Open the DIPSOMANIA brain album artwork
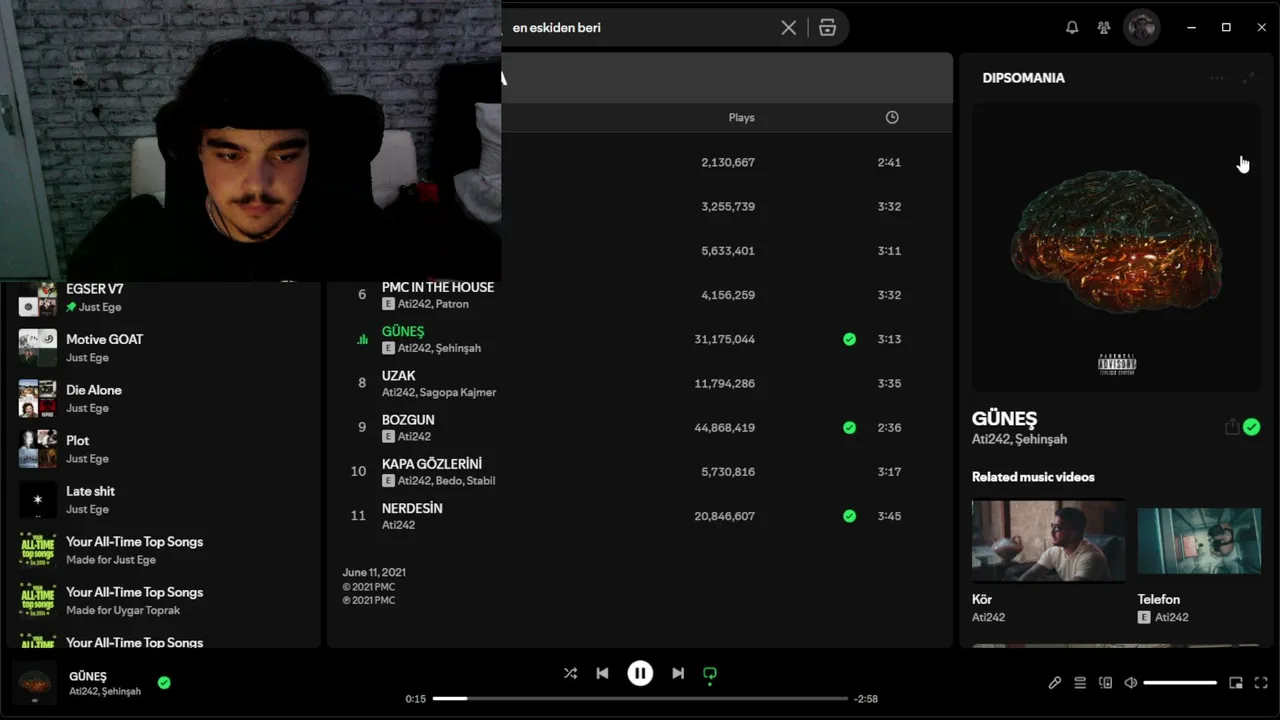 (x=1116, y=247)
